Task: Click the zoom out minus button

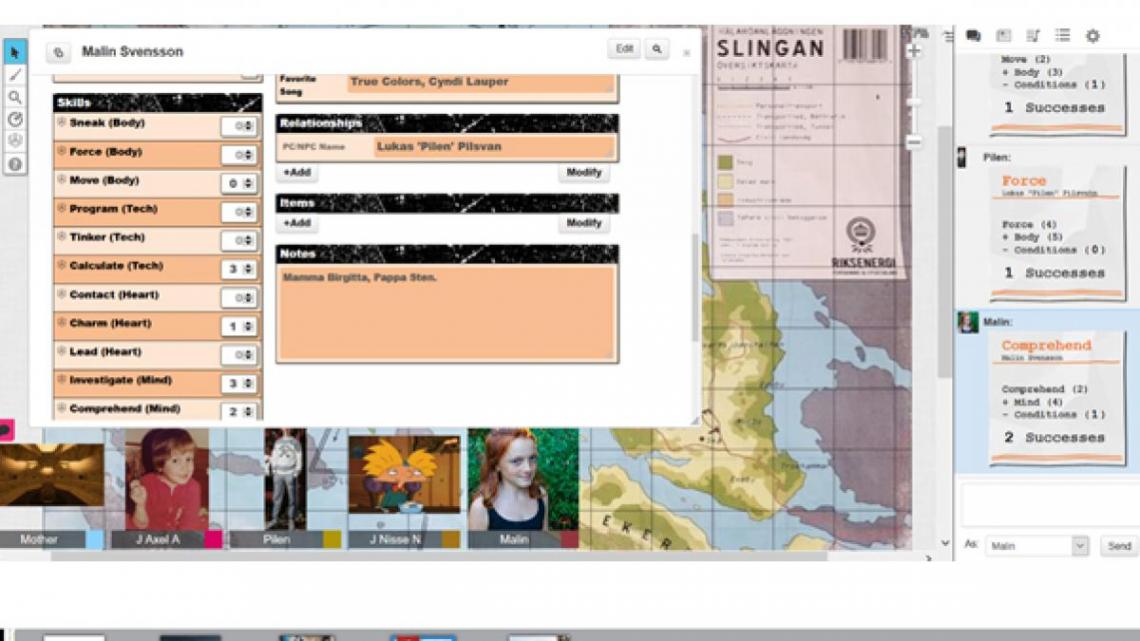Action: click(913, 142)
